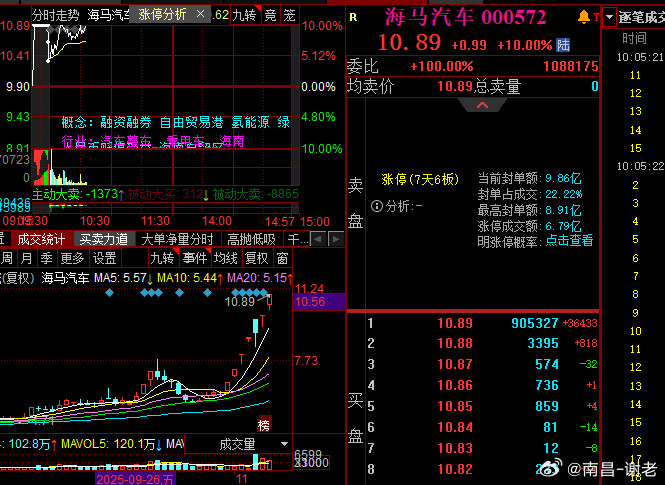Screen dimensions: 665x485
Task: Toggle 九转 on the K-line toolbar
Action: [163, 258]
